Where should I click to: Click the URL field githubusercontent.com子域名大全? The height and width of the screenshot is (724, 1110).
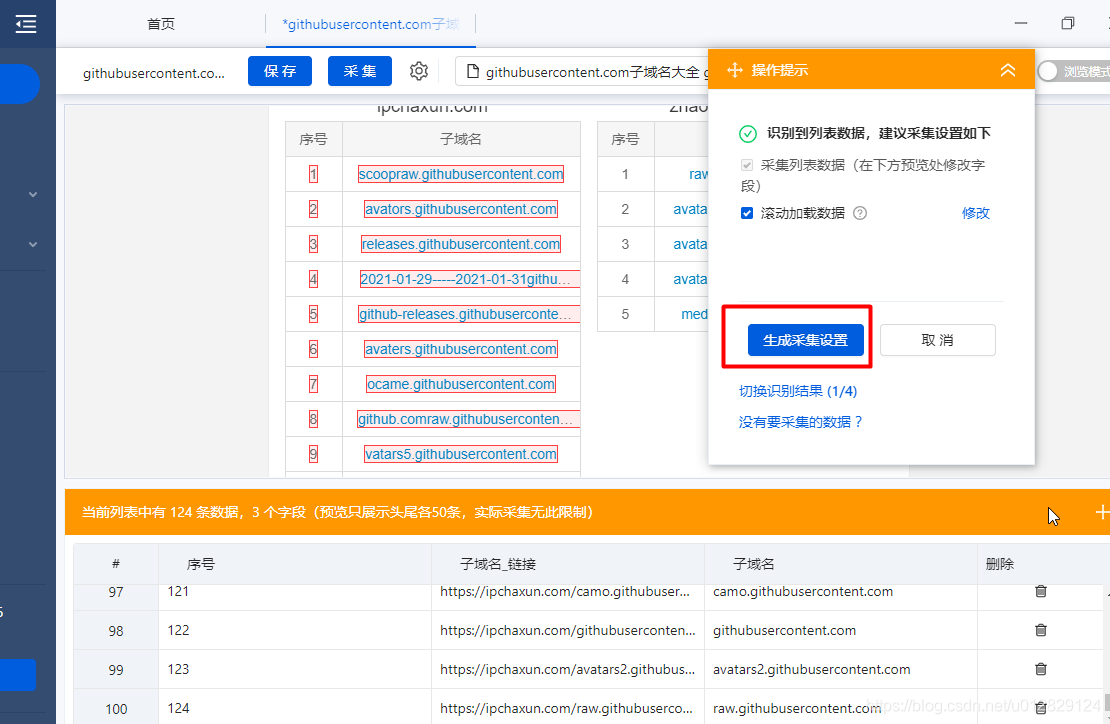pyautogui.click(x=580, y=71)
